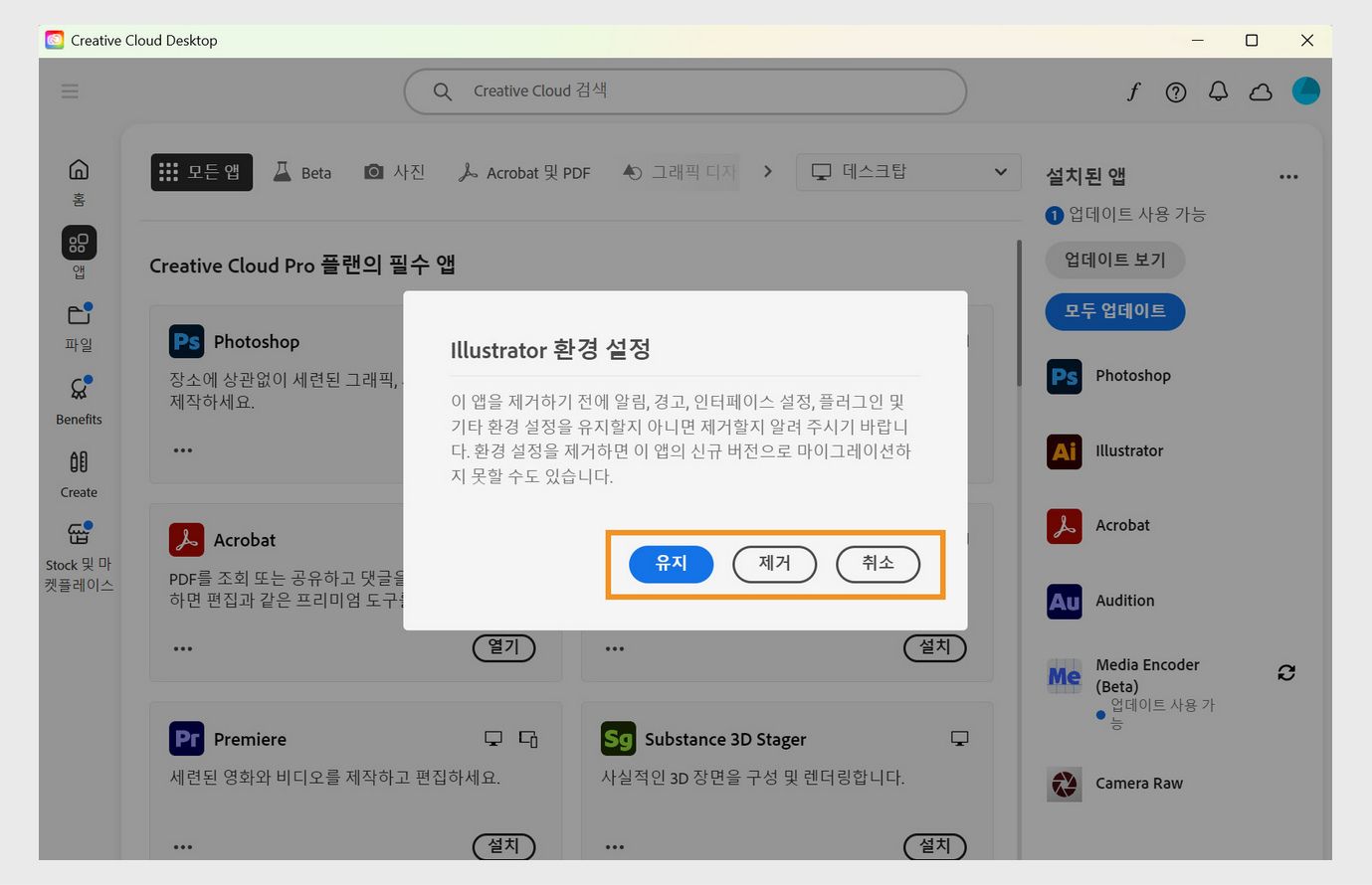Select Illustrator icon in installed apps list
The width and height of the screenshot is (1372, 885).
pyautogui.click(x=1065, y=451)
